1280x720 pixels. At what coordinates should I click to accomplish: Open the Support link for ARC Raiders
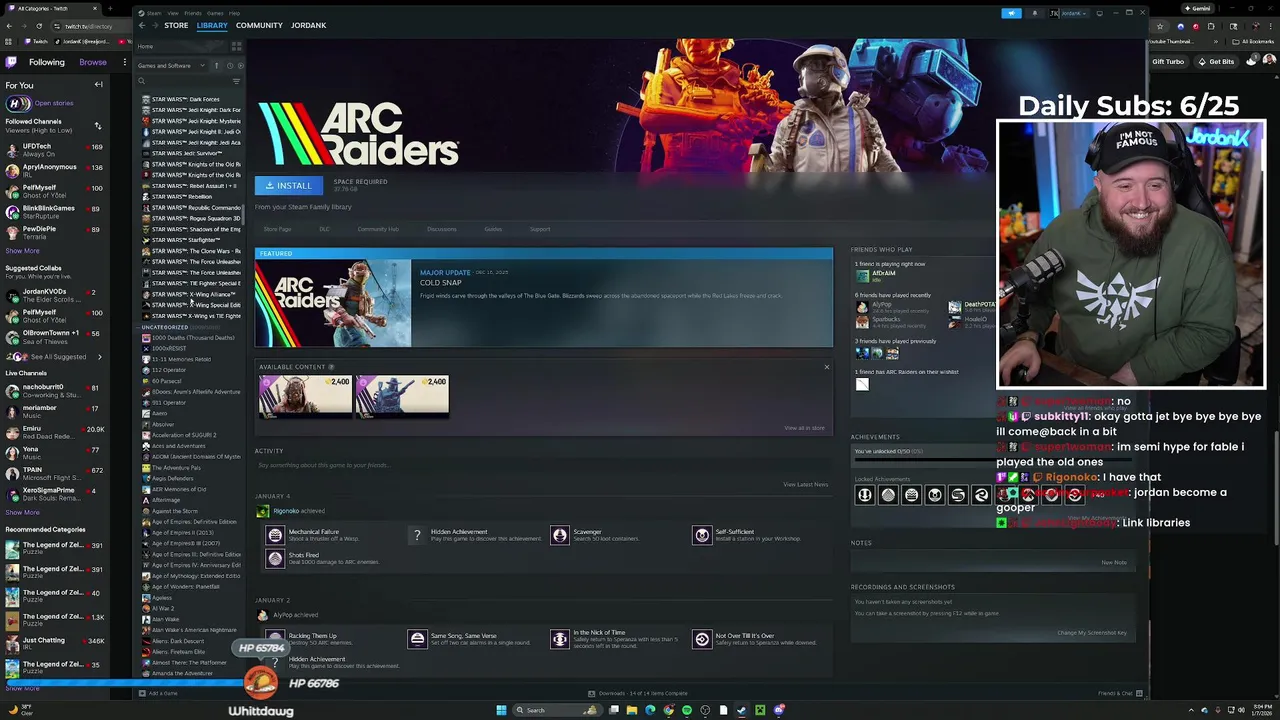540,229
